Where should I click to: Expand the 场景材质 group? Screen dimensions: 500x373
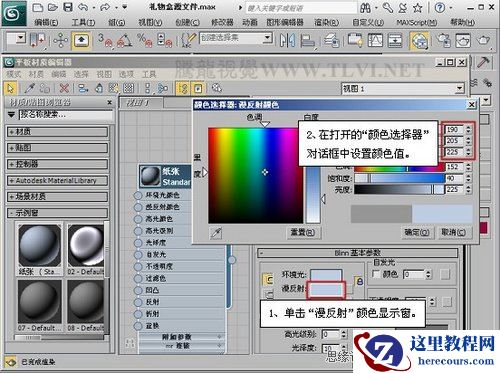click(x=57, y=197)
